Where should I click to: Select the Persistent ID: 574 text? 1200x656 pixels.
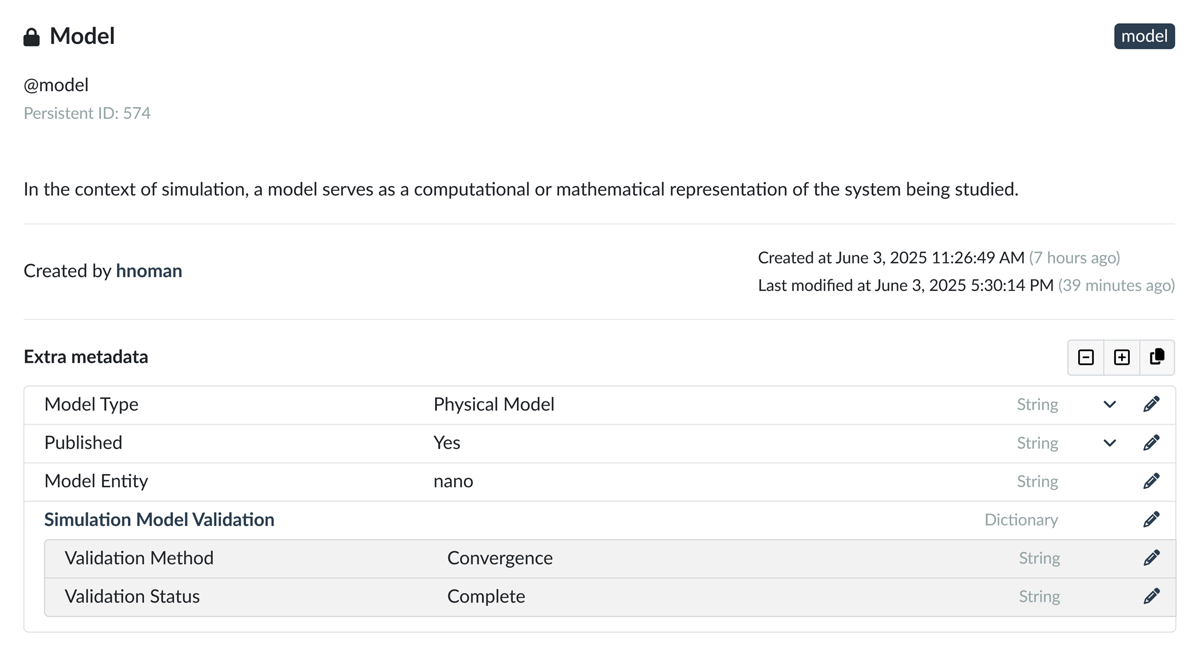point(87,113)
